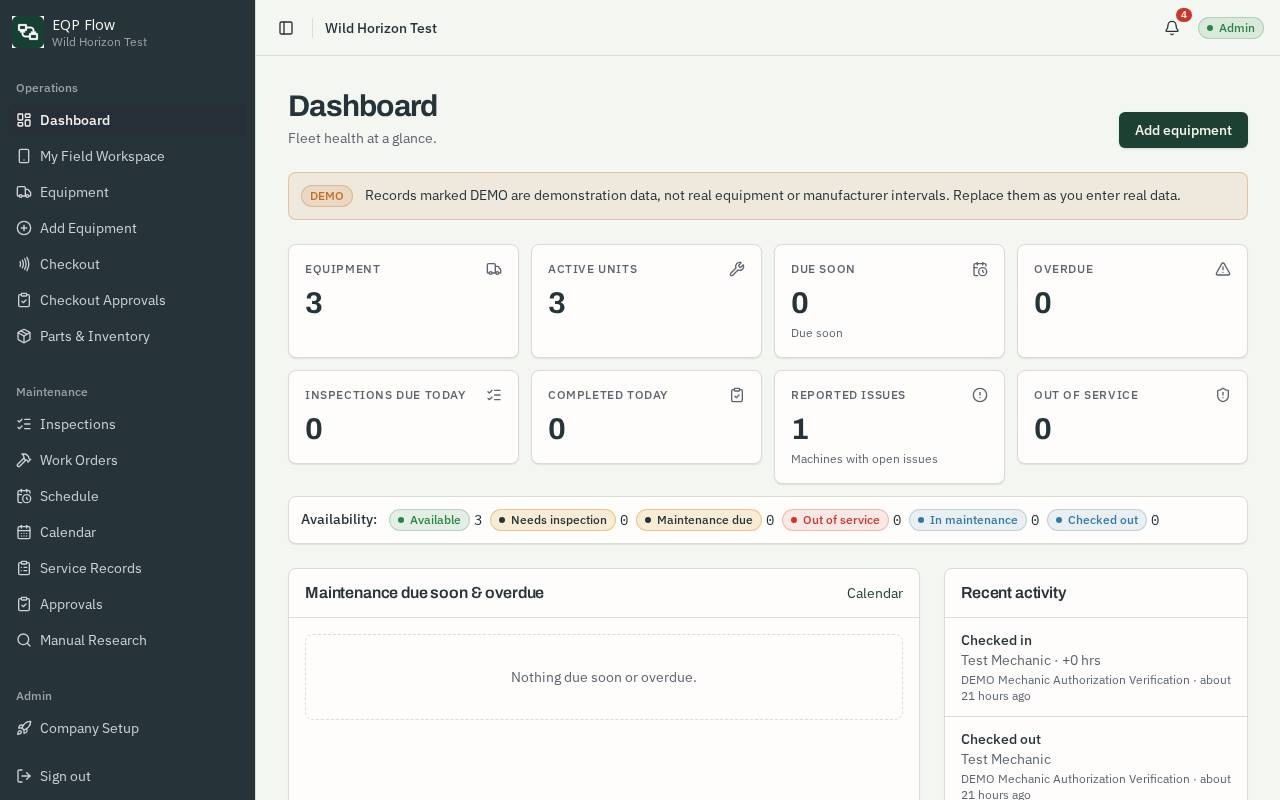1280x800 pixels.
Task: Click the Inspections Due Today checklist icon
Action: coord(494,395)
